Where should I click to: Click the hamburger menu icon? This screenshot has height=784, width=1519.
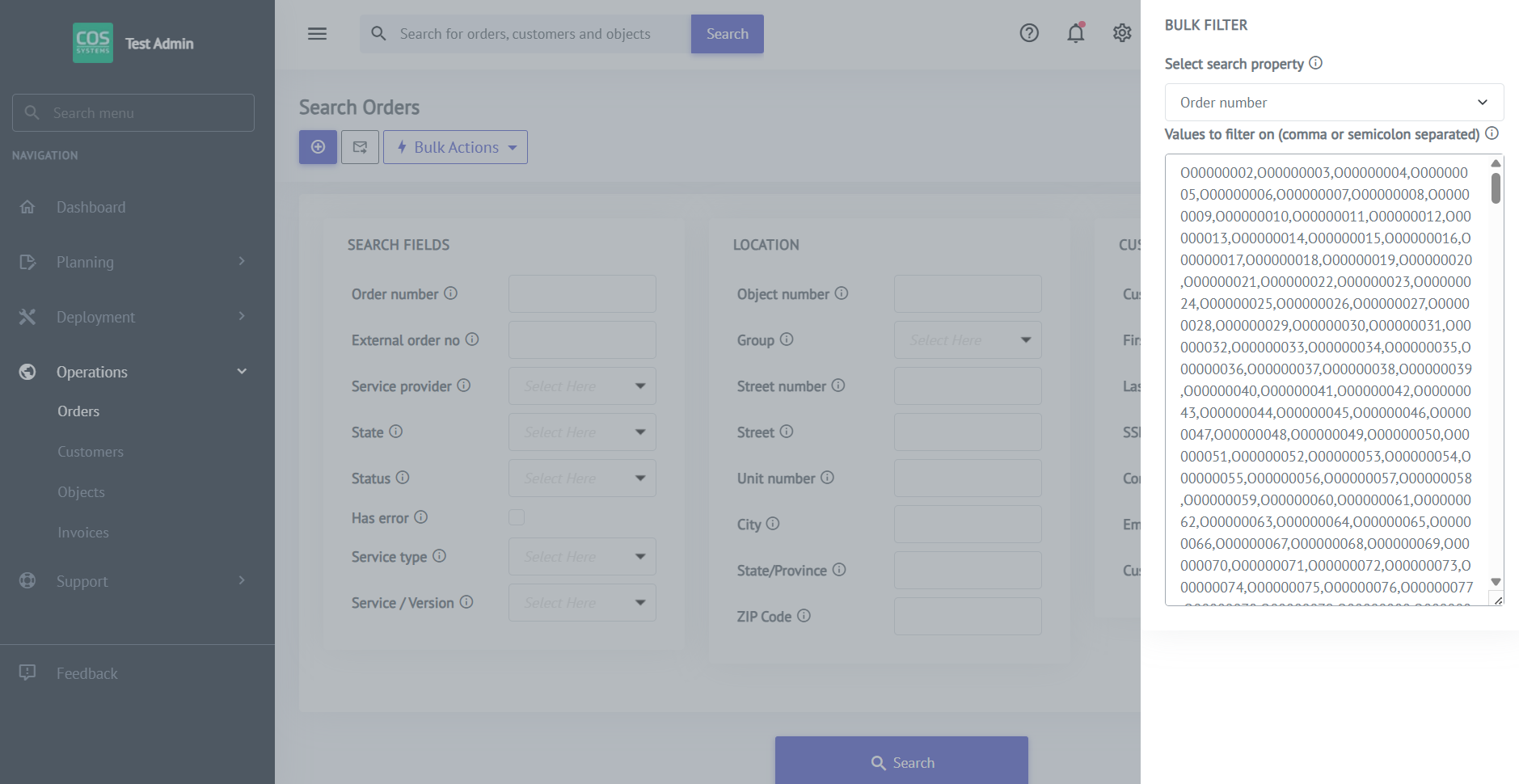(x=317, y=34)
